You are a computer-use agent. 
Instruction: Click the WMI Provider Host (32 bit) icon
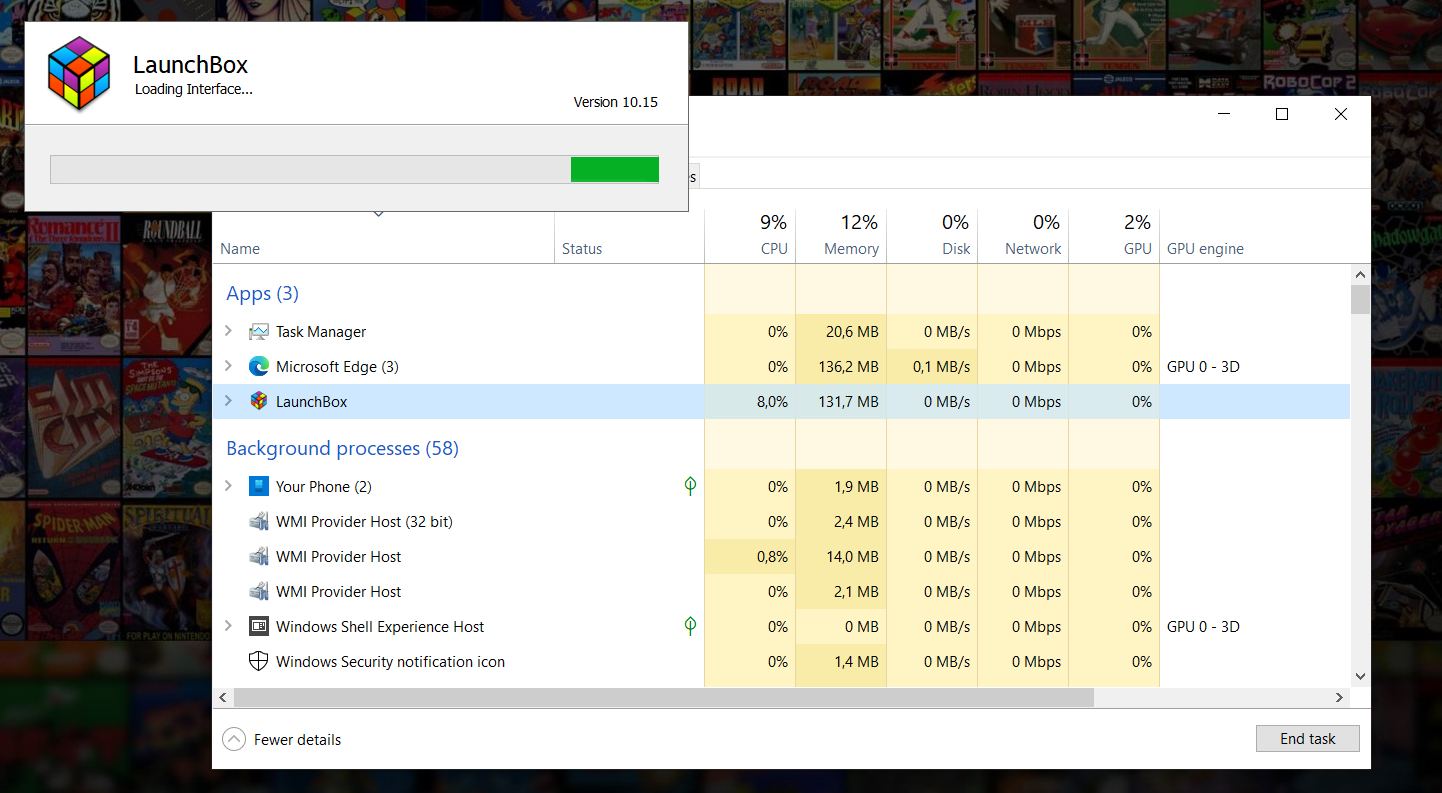coord(259,522)
